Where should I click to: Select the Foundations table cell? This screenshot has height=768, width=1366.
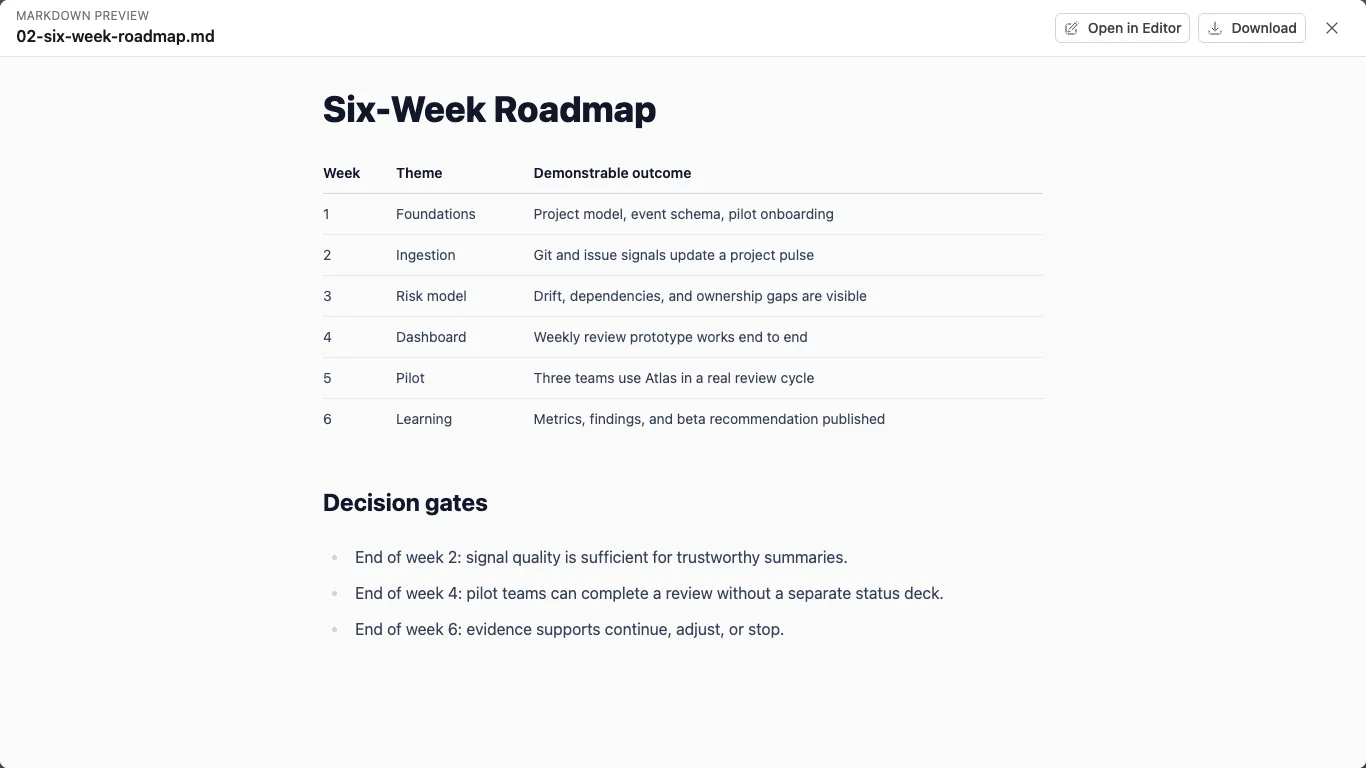[x=435, y=214]
